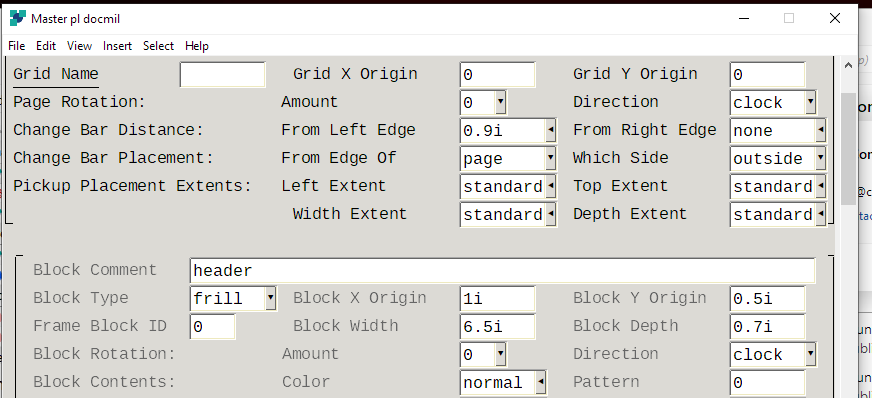Expand Top Extent standard arrow
Screen dimensions: 872x398
pos(821,187)
